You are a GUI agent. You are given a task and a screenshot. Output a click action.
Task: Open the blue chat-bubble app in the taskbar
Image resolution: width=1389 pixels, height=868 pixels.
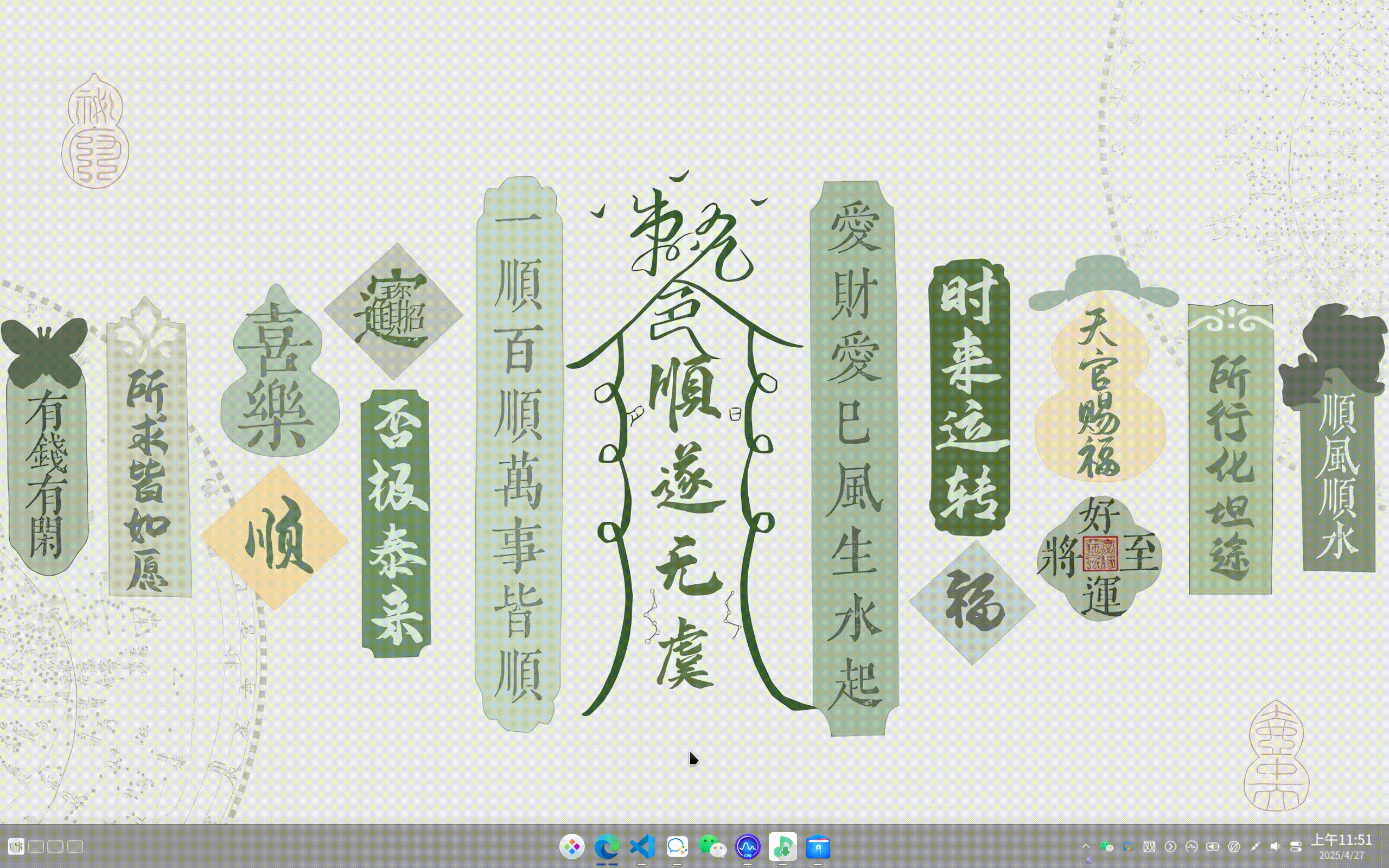(x=677, y=846)
